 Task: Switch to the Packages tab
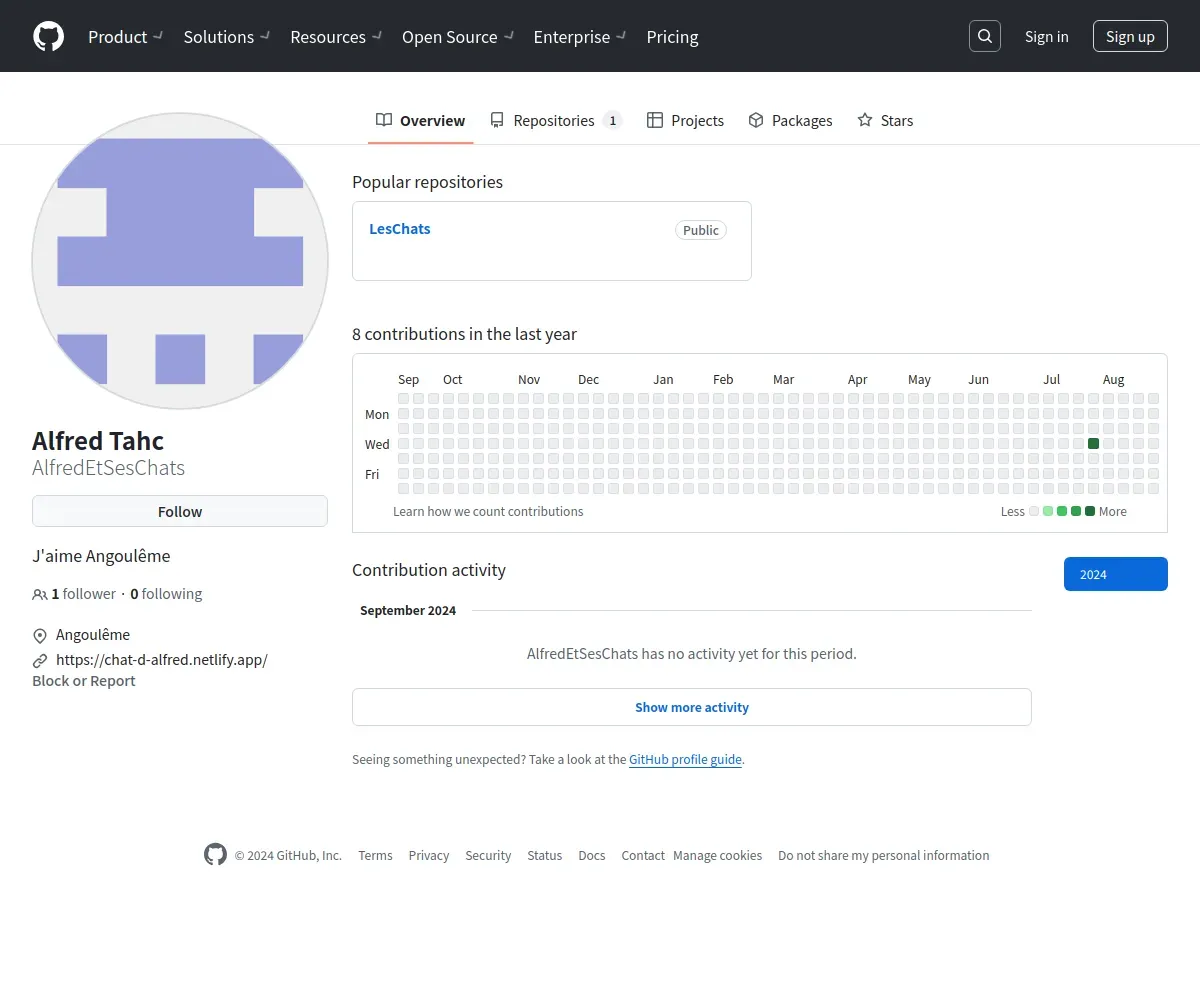(790, 120)
